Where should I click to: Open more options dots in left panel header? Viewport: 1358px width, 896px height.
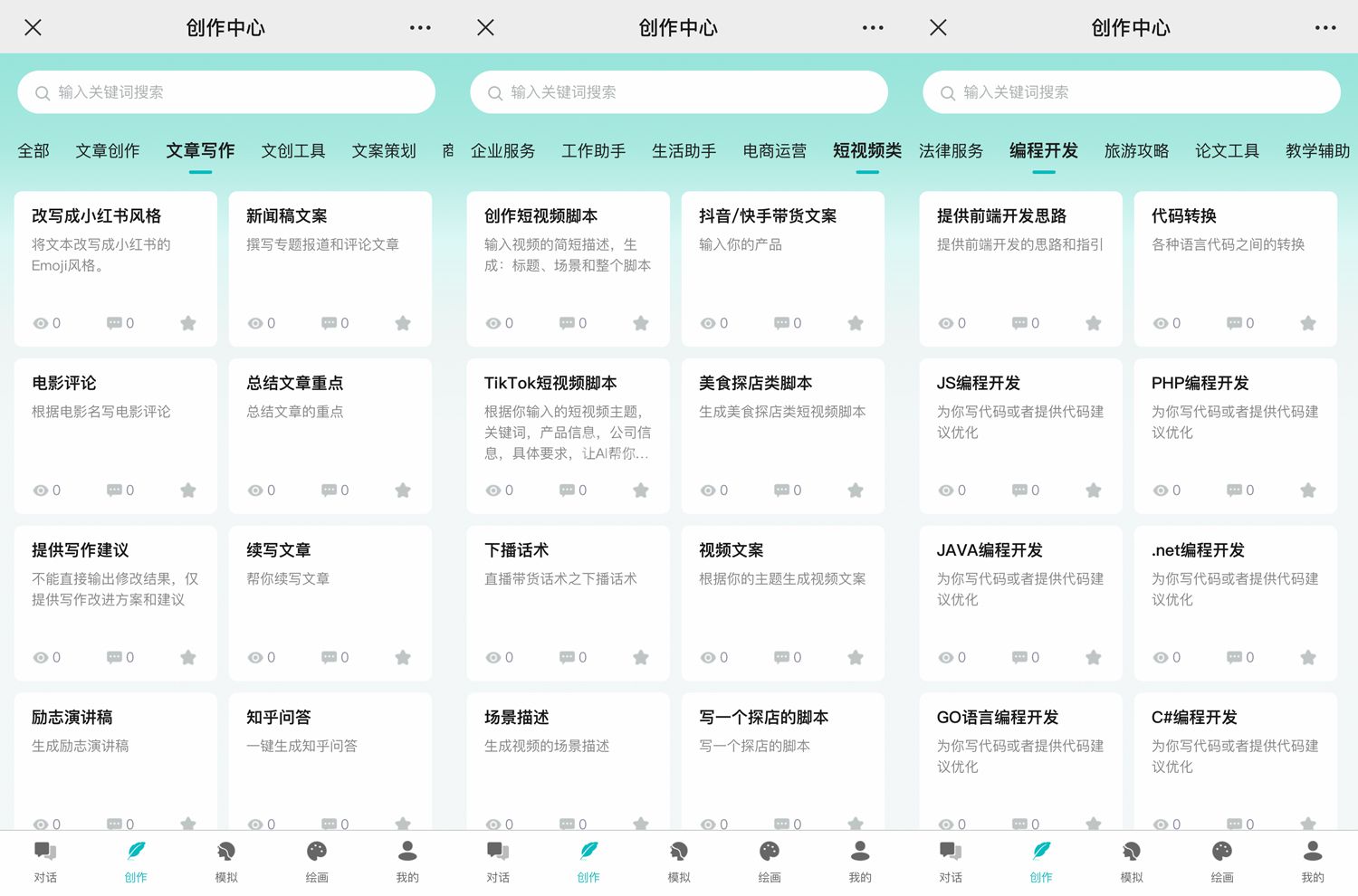pos(420,28)
